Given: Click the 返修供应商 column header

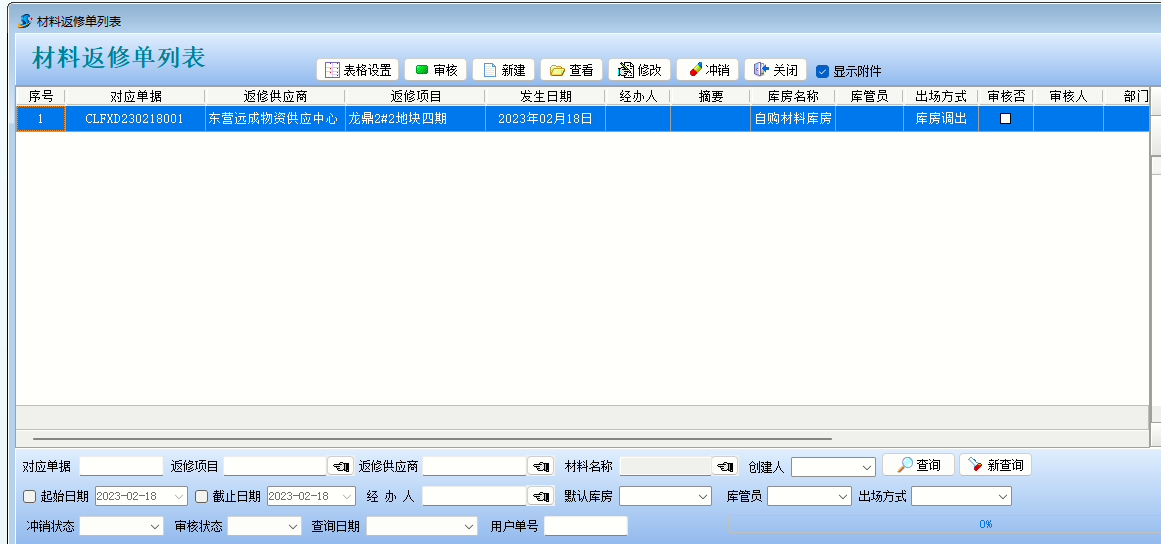Looking at the screenshot, I should (x=275, y=96).
